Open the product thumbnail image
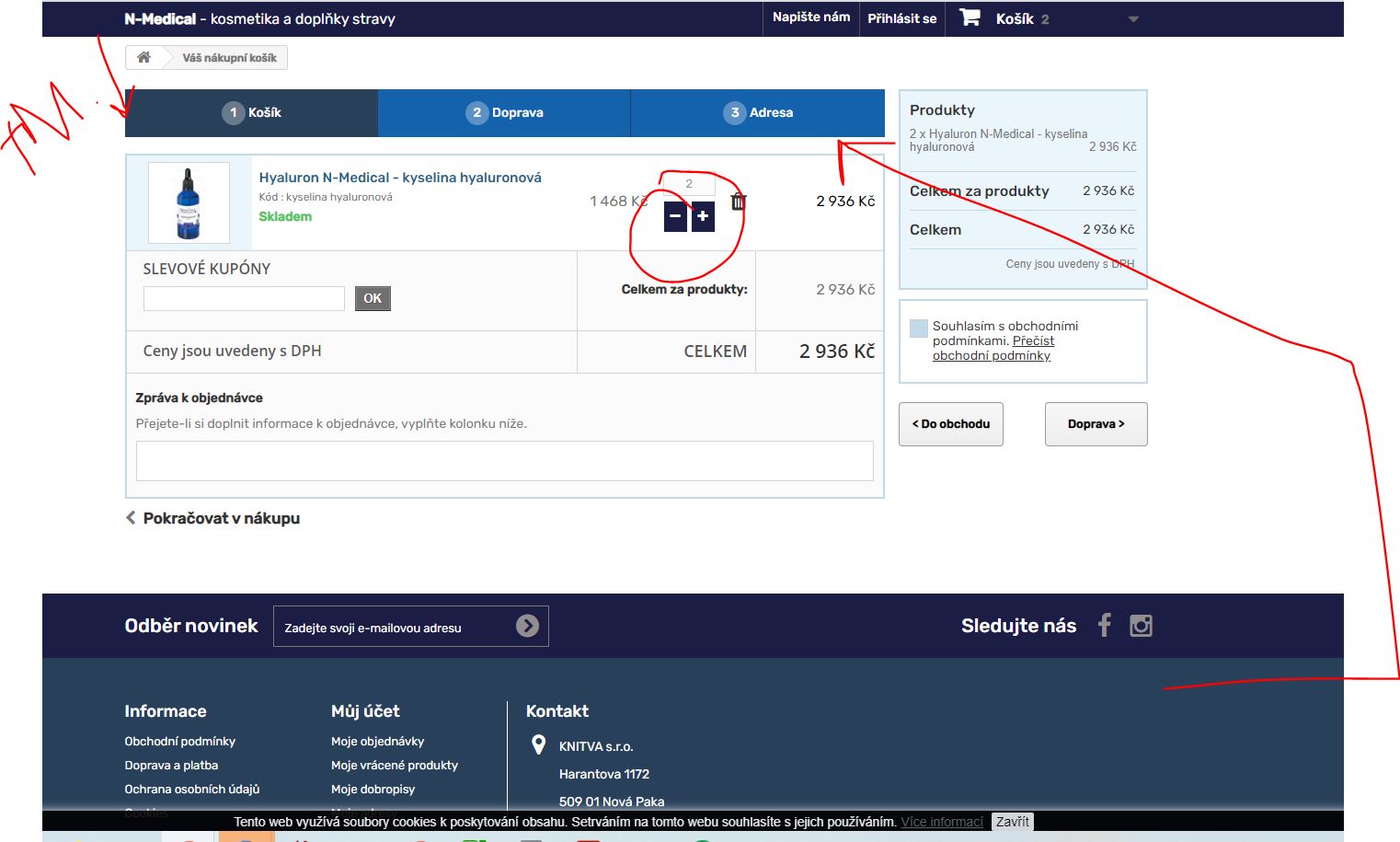1400x842 pixels. pos(189,202)
